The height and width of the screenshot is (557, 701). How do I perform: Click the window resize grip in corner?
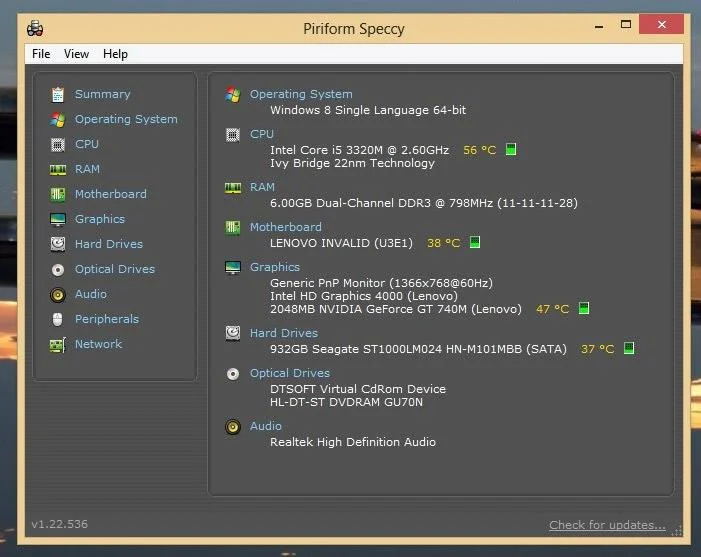(x=677, y=531)
